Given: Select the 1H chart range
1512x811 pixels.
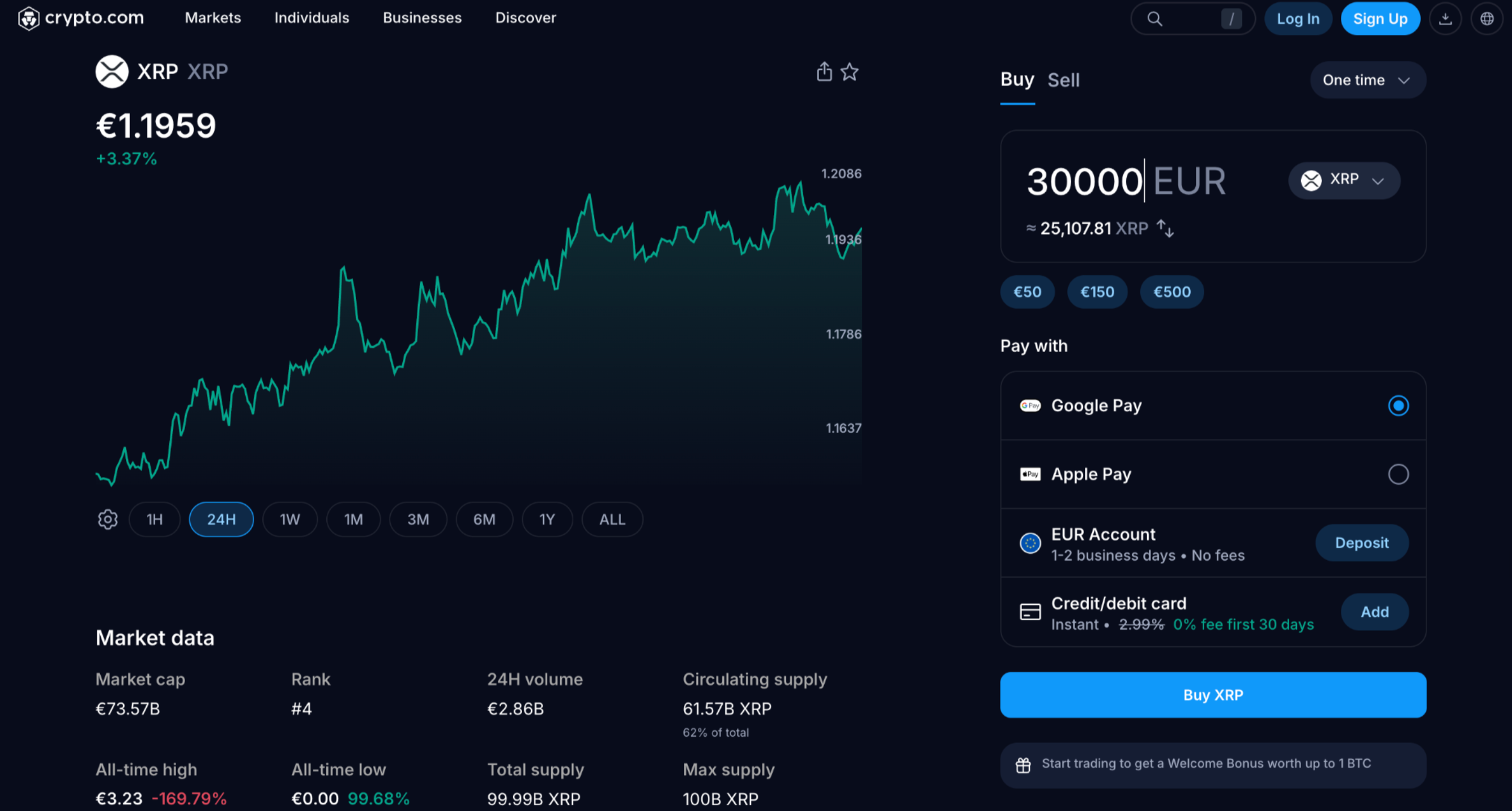Looking at the screenshot, I should (154, 519).
